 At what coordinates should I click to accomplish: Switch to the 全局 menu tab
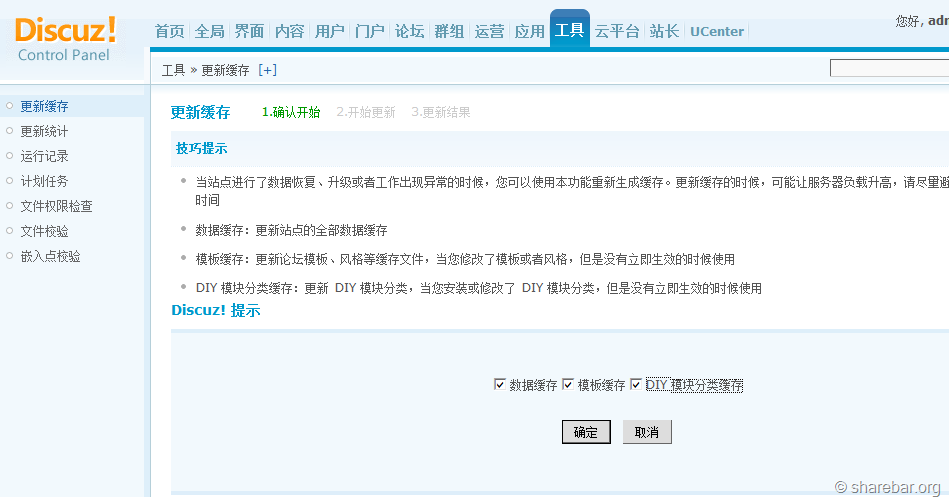[x=209, y=31]
